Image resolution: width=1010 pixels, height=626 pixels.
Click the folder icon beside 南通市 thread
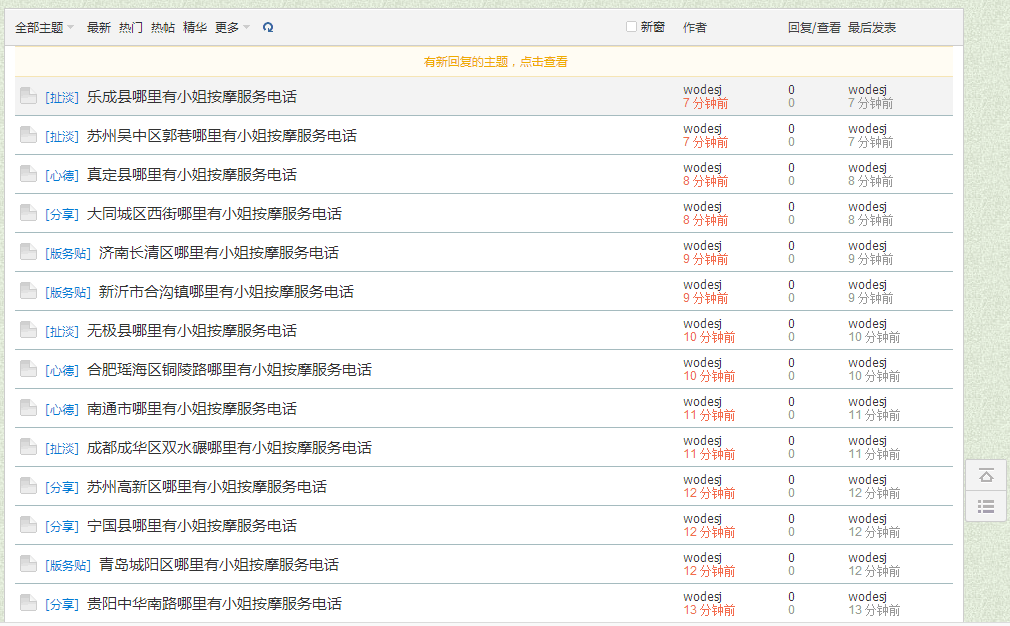click(28, 408)
